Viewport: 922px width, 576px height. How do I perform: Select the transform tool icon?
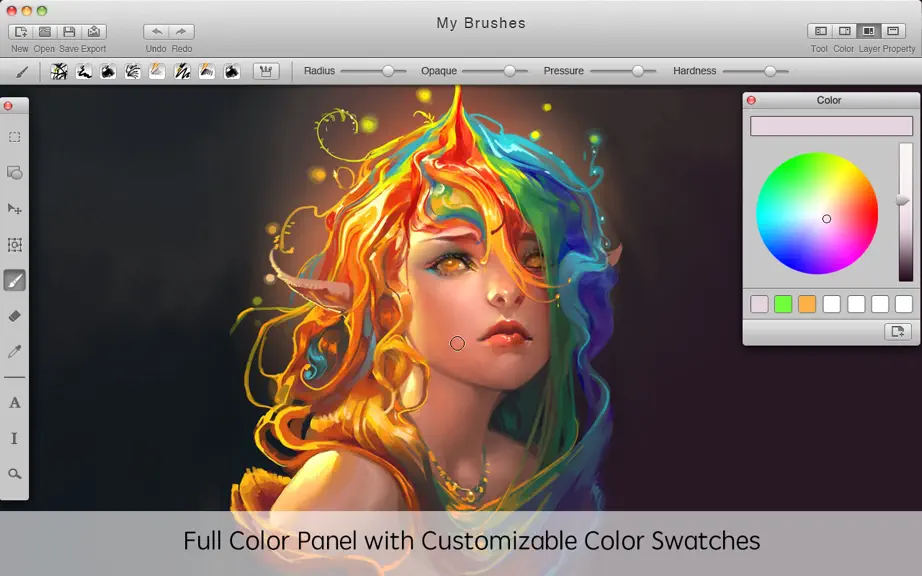15,245
